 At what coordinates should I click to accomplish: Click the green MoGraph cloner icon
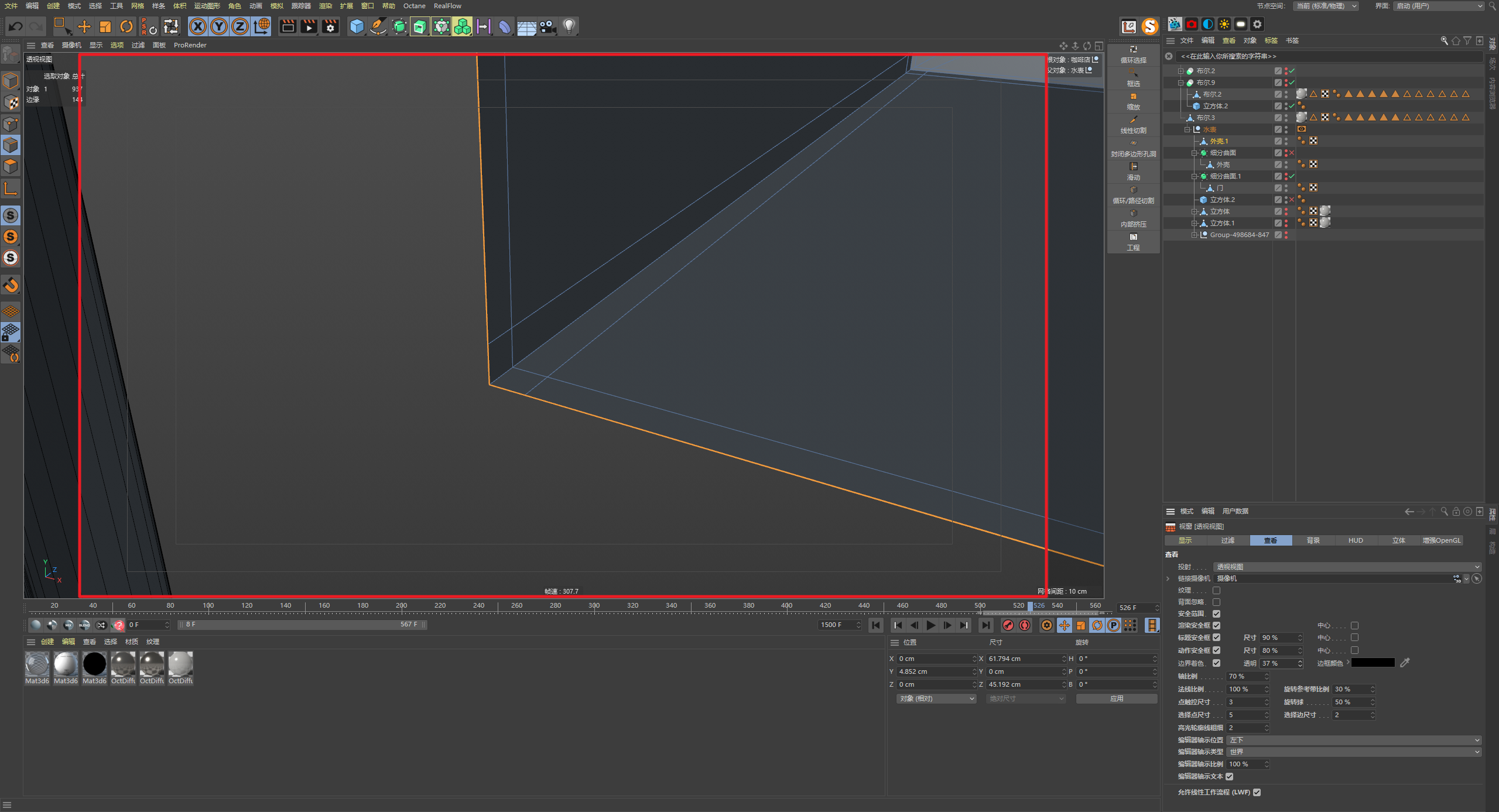[463, 26]
